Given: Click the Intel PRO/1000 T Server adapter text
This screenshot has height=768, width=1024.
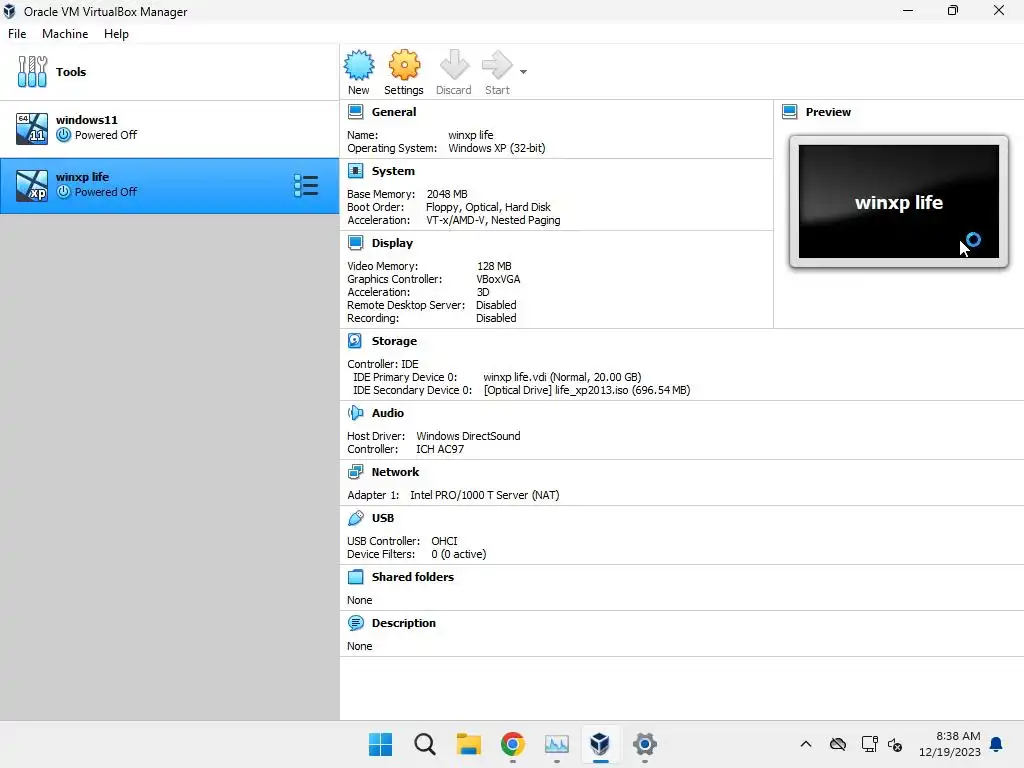Looking at the screenshot, I should (485, 495).
